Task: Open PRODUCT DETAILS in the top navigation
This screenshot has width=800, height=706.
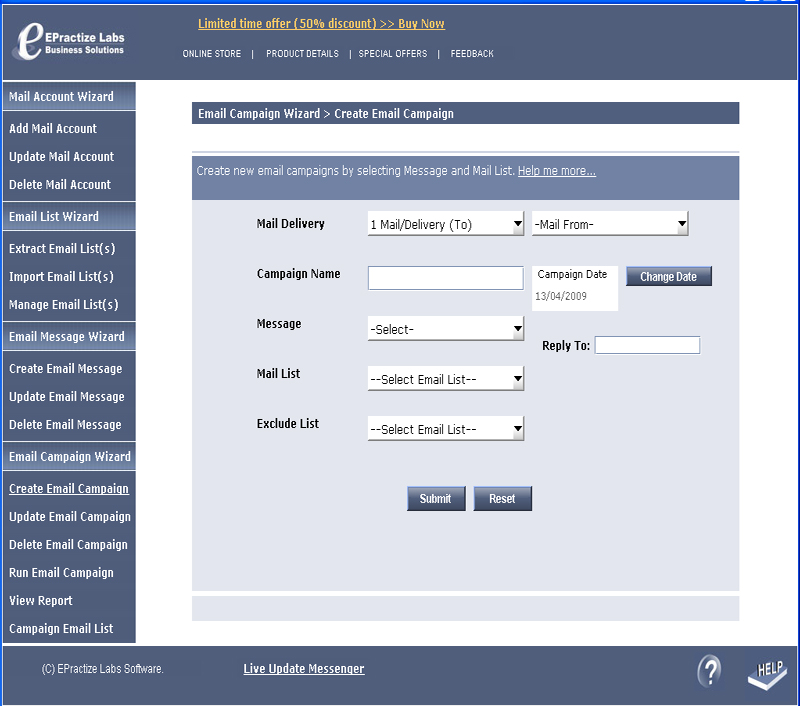Action: [302, 54]
